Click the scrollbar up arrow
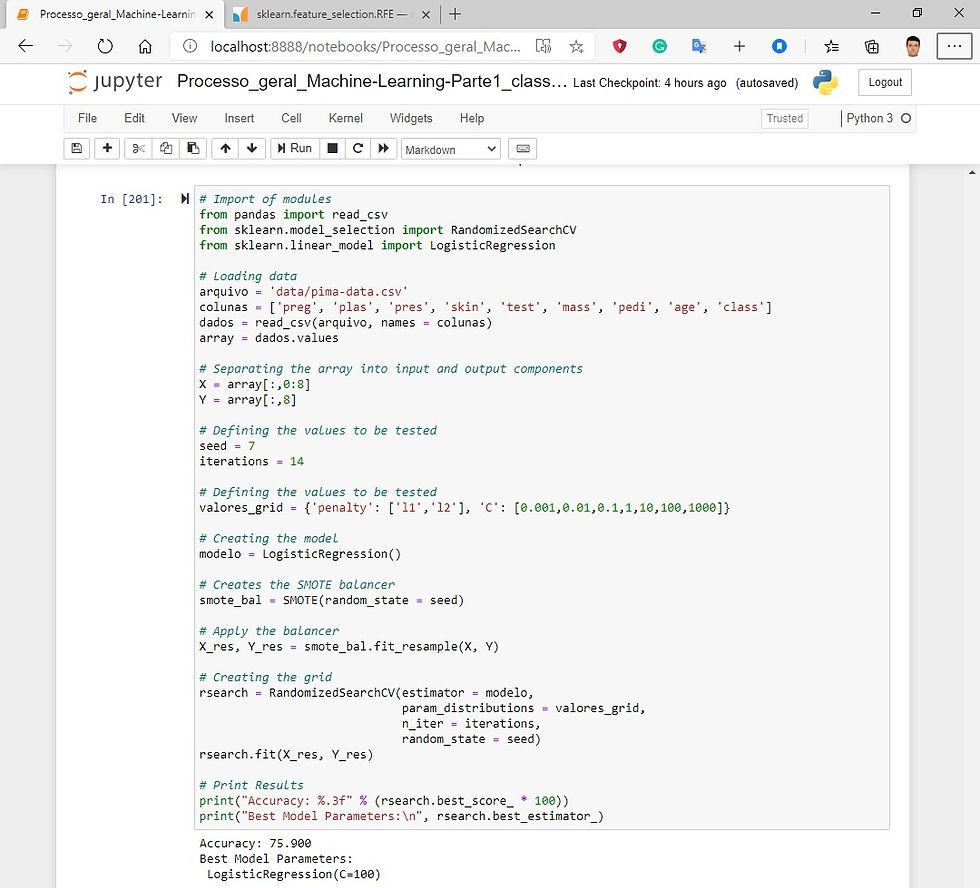Viewport: 980px width, 888px height. [972, 172]
